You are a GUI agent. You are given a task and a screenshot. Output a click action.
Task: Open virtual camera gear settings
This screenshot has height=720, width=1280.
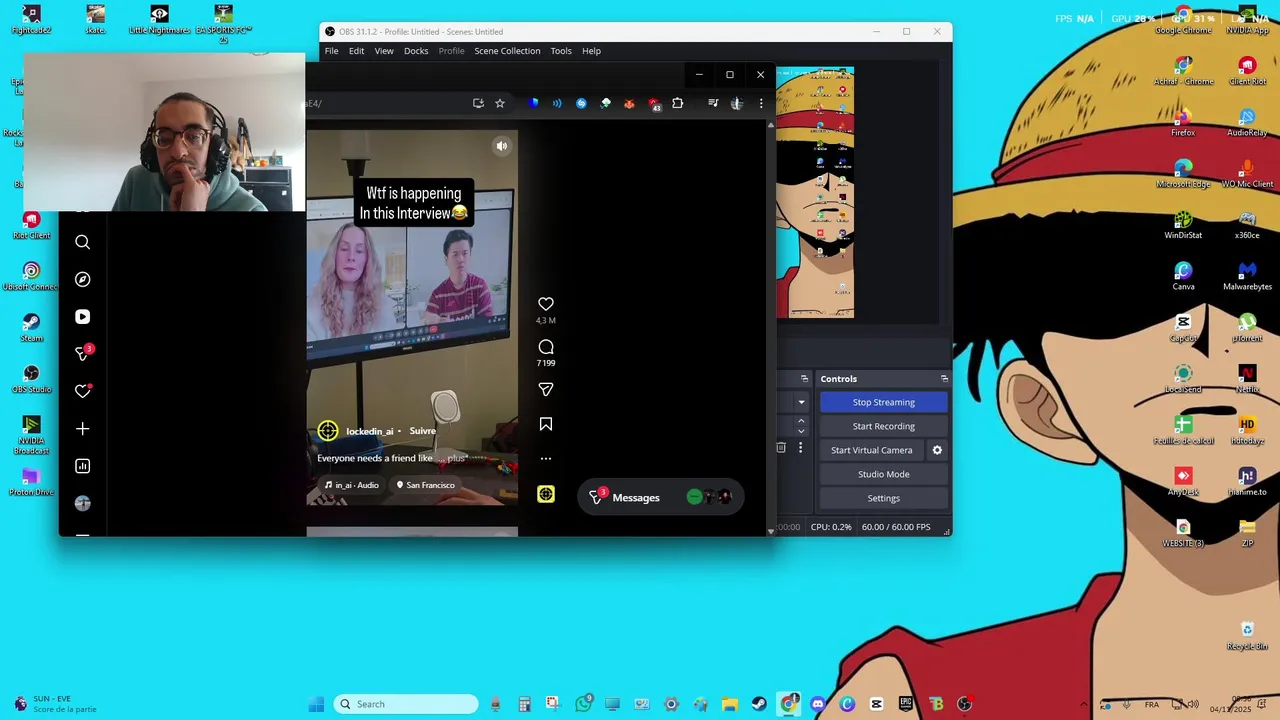937,450
